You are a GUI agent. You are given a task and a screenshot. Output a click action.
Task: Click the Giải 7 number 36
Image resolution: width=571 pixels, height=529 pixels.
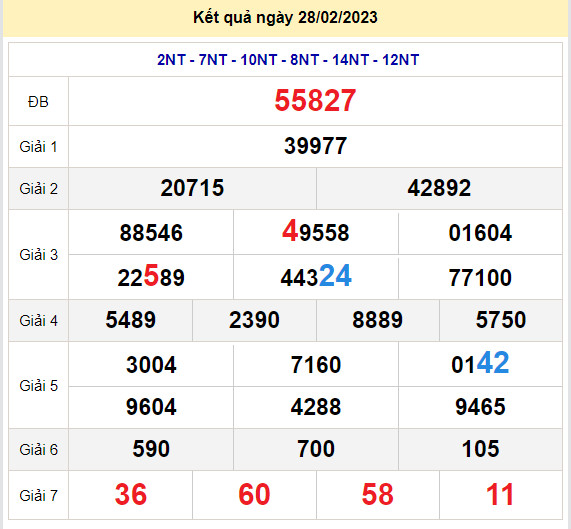[x=130, y=494]
